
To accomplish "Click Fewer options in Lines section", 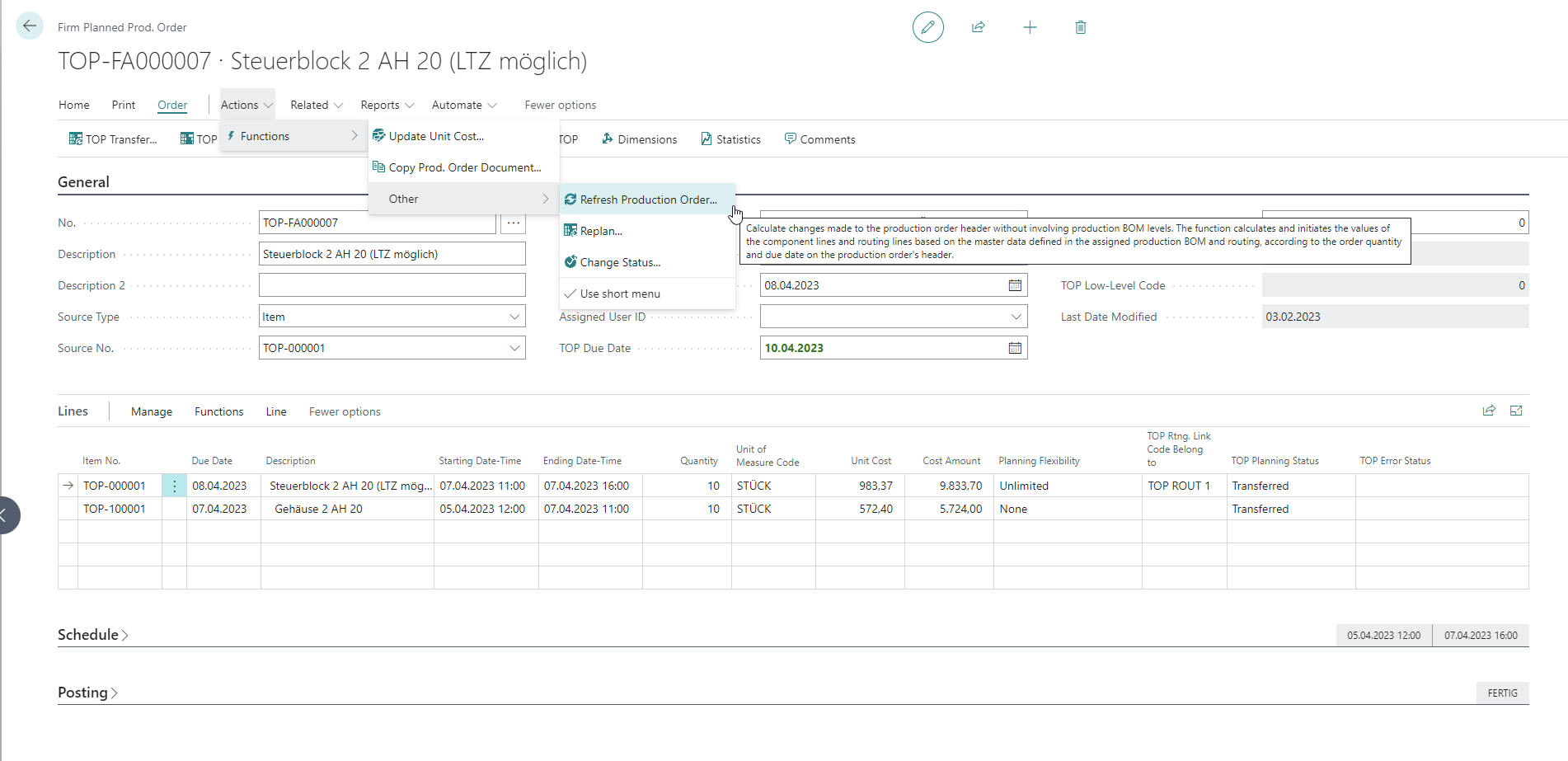I will pyautogui.click(x=345, y=411).
